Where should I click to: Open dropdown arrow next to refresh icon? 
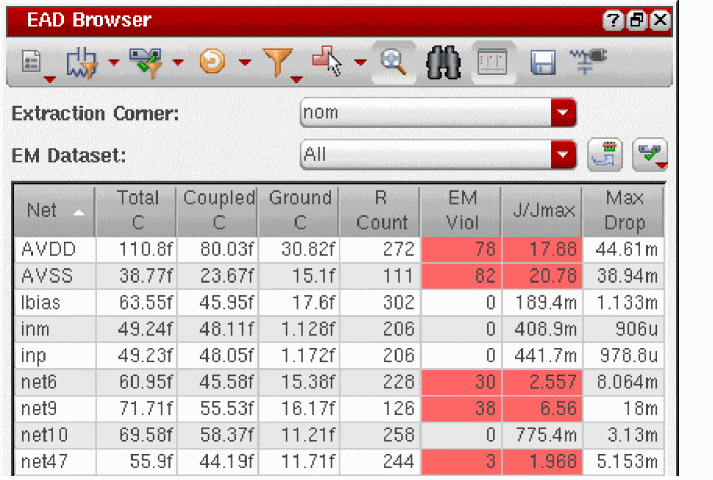(245, 62)
